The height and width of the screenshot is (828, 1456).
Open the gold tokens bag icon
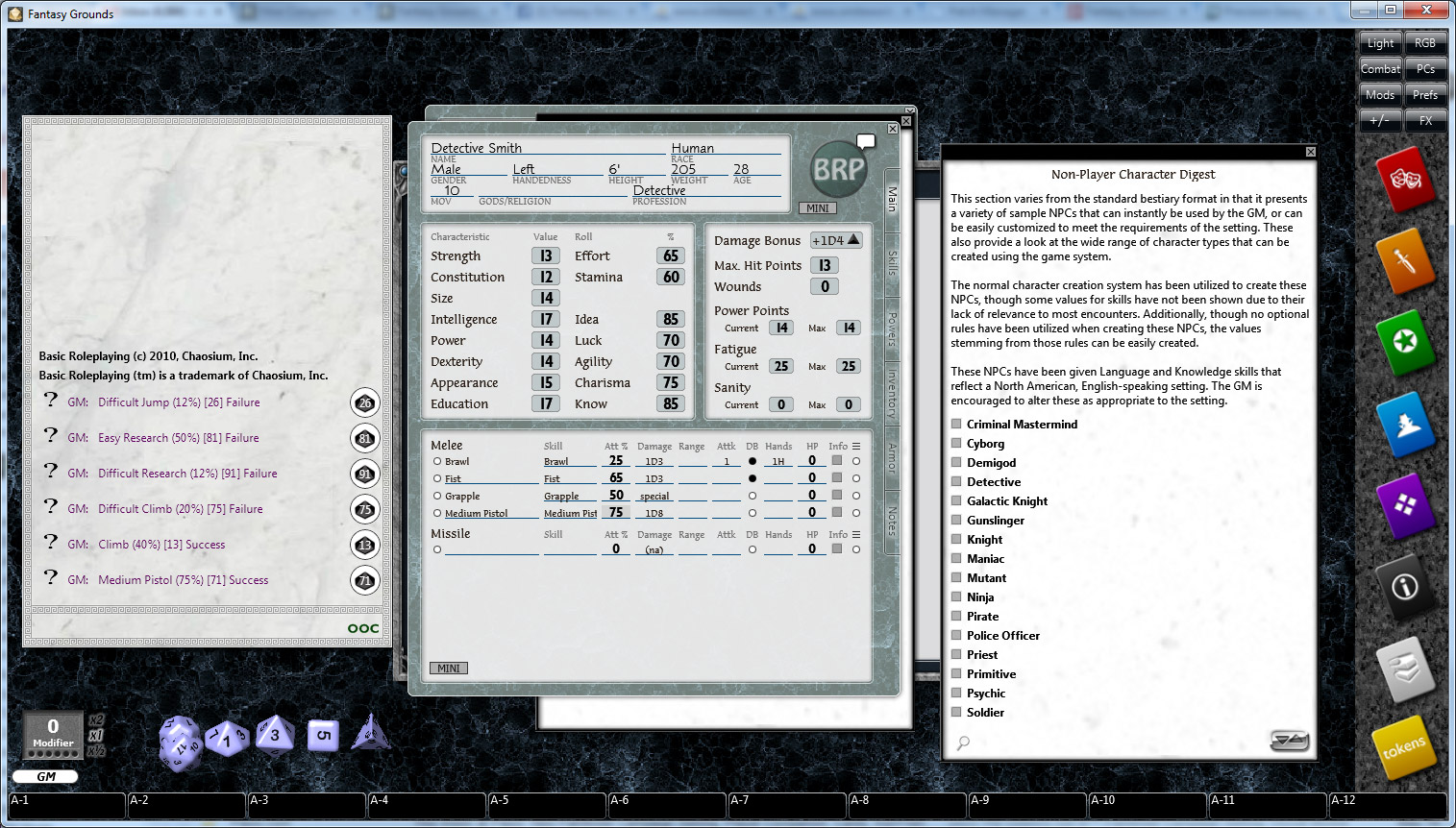pyautogui.click(x=1405, y=744)
